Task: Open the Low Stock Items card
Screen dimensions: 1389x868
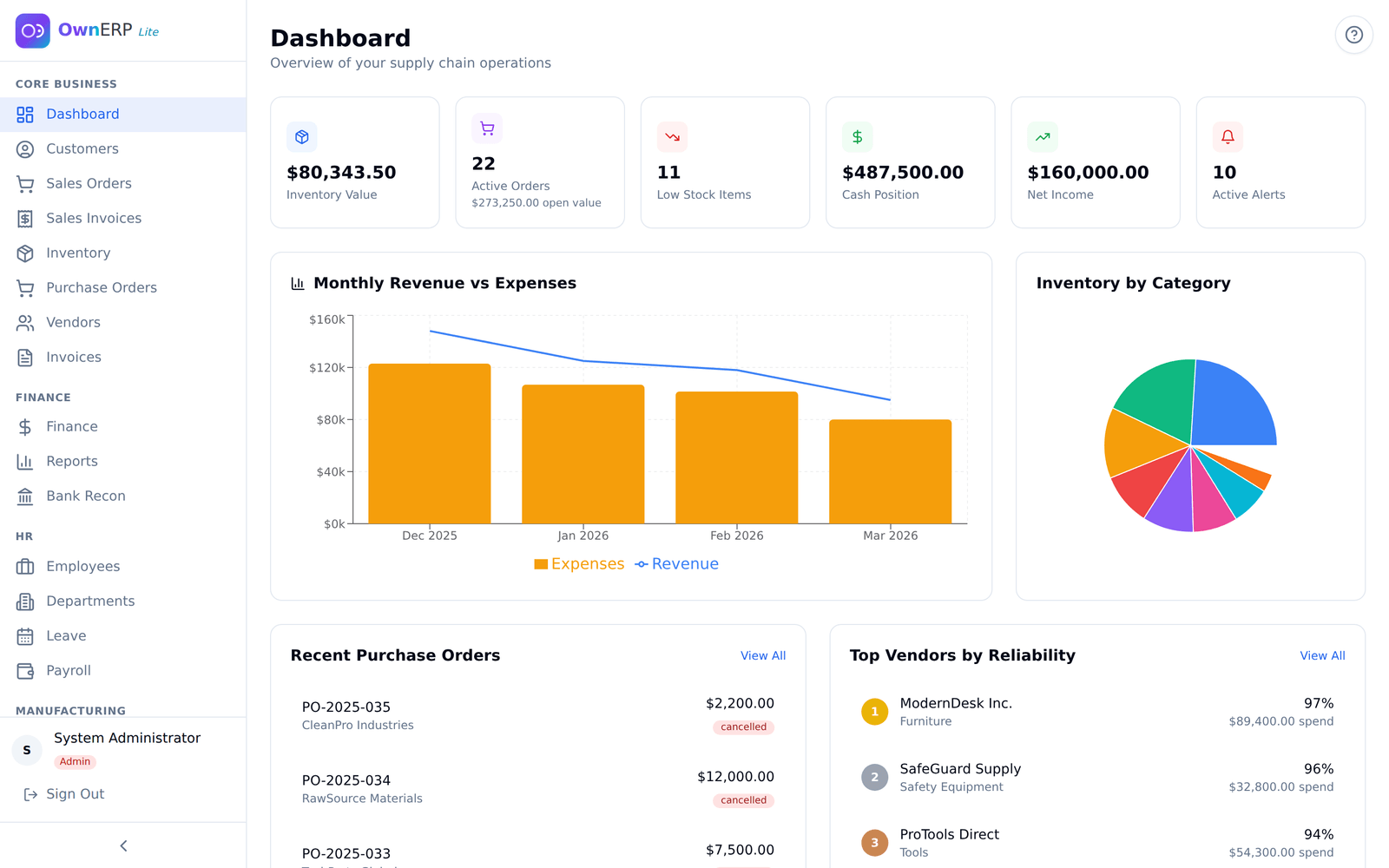Action: pyautogui.click(x=725, y=162)
